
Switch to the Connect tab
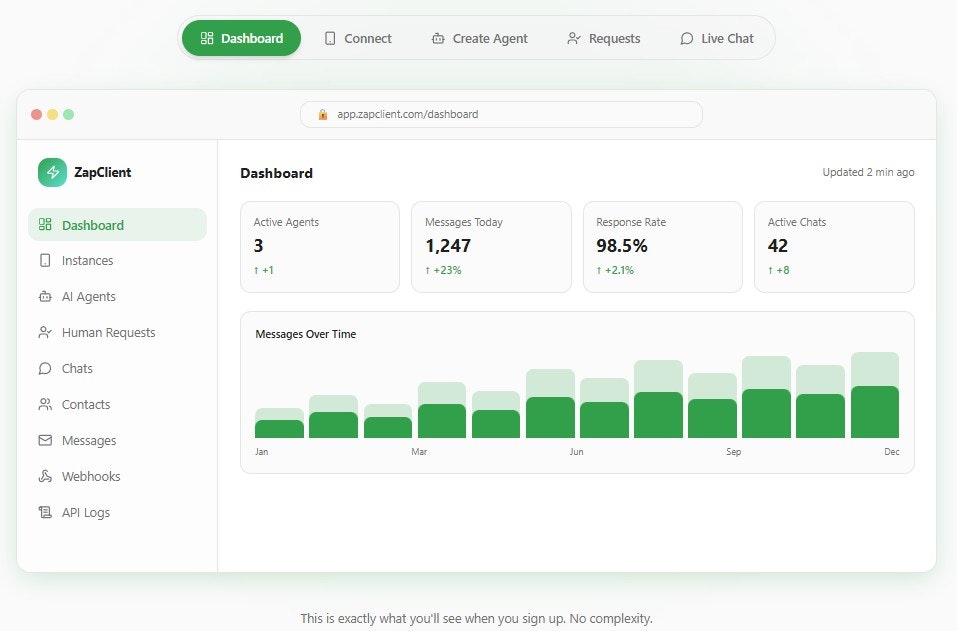[x=358, y=38]
